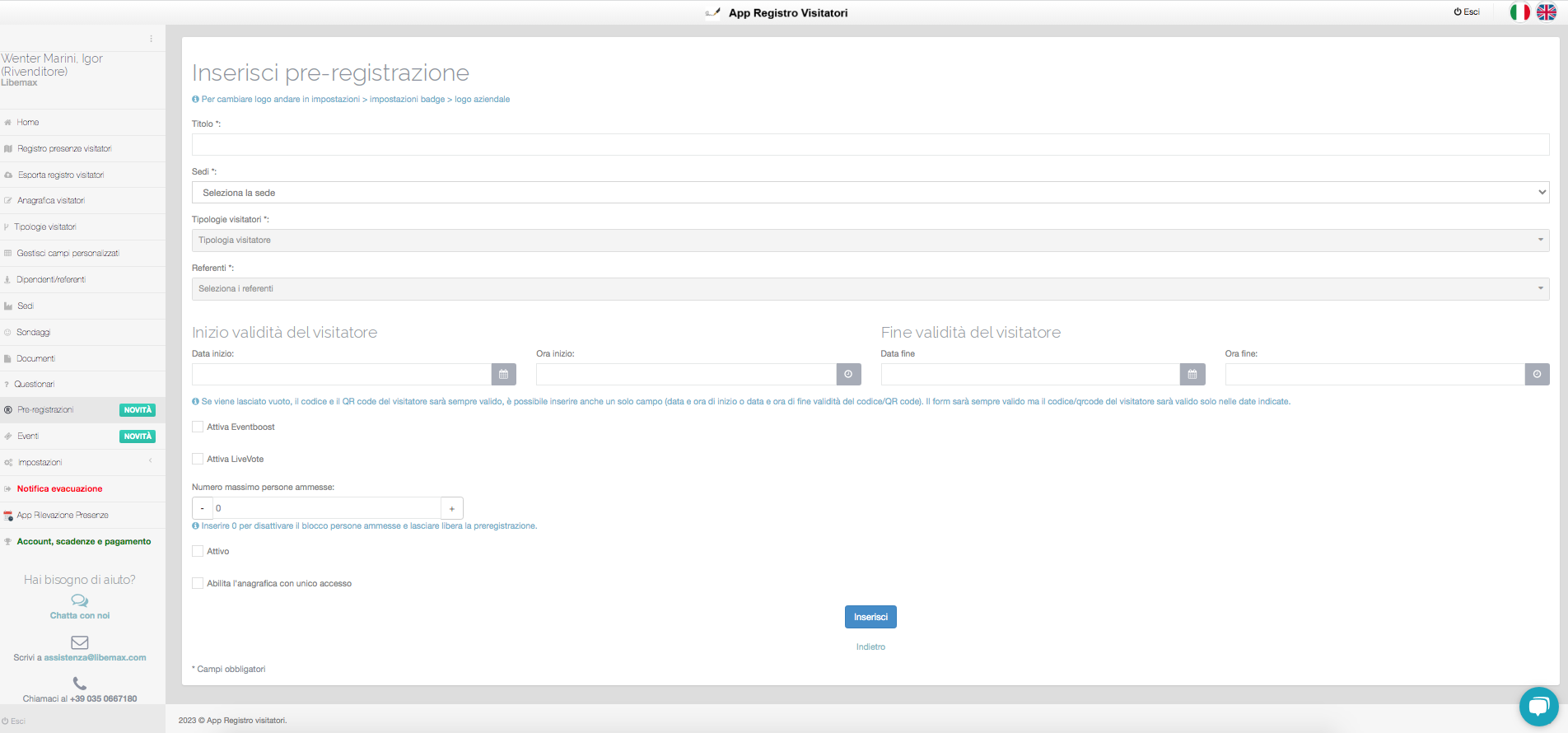Enable the Attiva LiveVote checkbox
The image size is (1568, 733).
(198, 459)
